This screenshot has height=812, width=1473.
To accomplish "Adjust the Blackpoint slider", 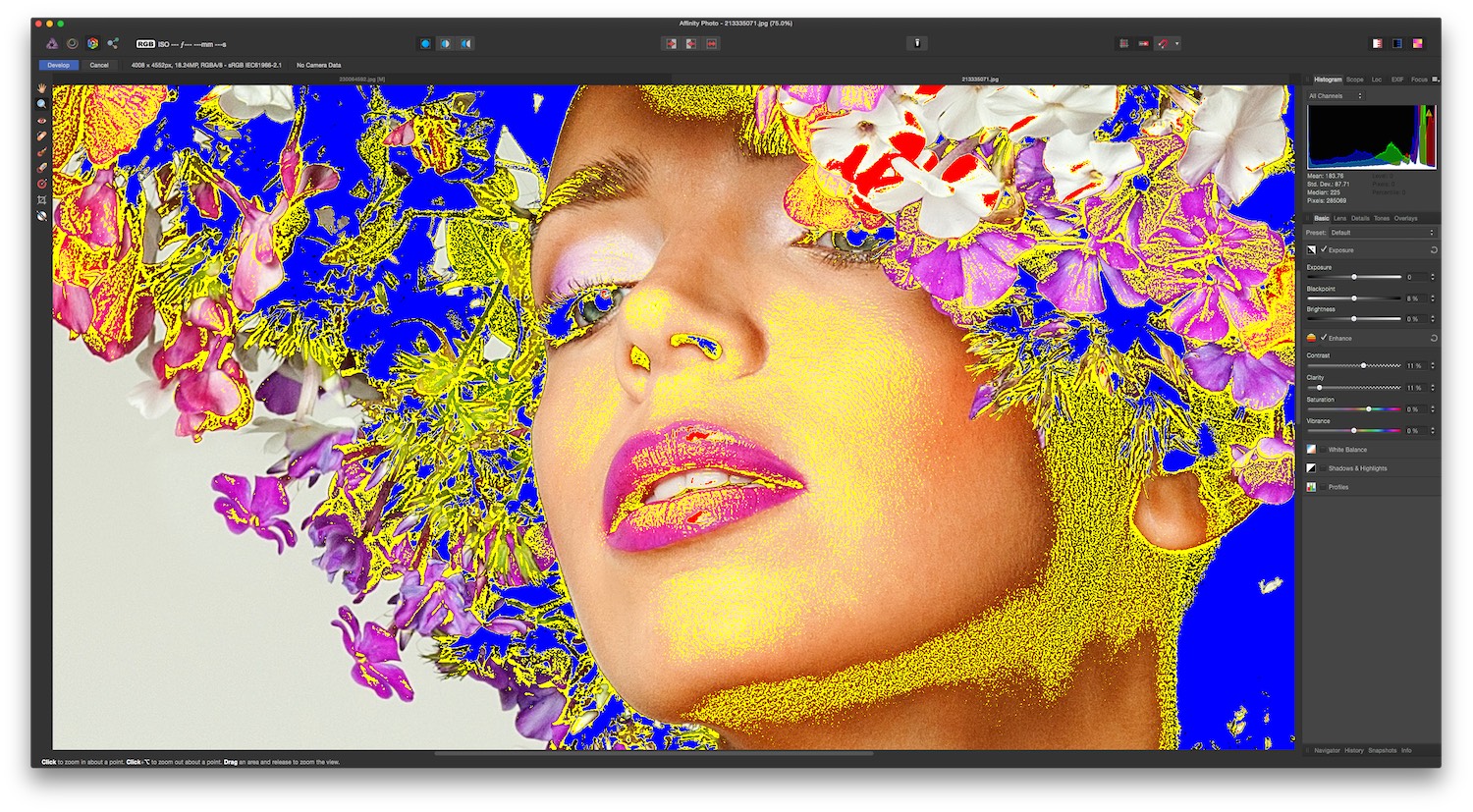I will [x=1354, y=298].
